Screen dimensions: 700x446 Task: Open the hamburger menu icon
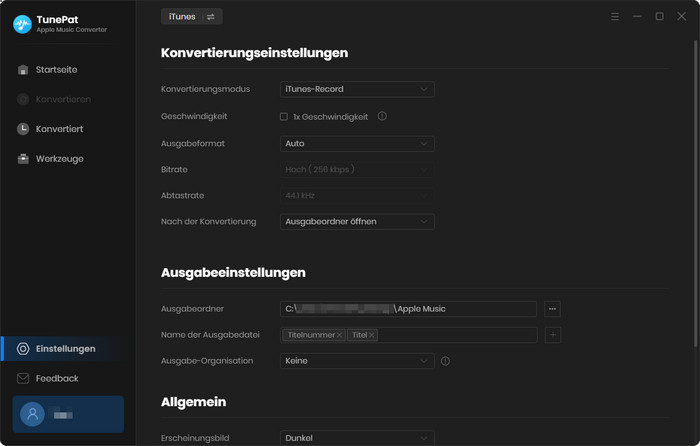(x=615, y=17)
